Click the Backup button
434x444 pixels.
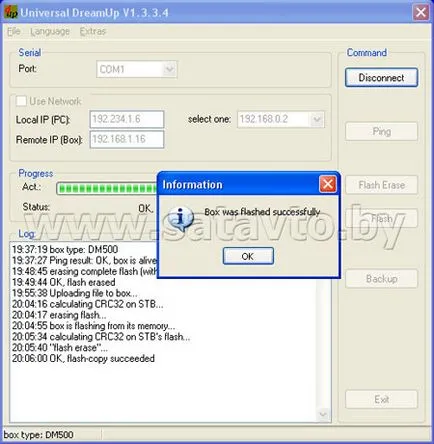pyautogui.click(x=381, y=279)
